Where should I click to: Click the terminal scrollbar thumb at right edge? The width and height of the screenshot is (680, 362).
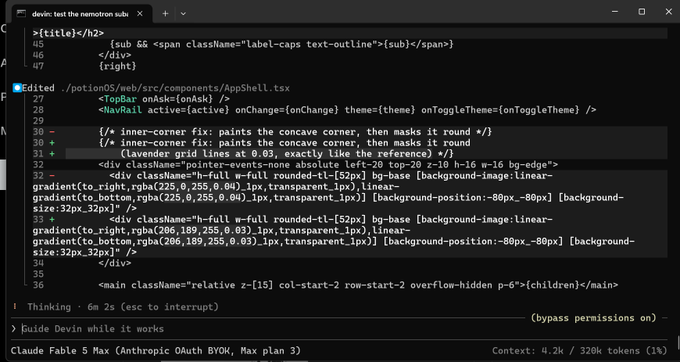(x=677, y=342)
